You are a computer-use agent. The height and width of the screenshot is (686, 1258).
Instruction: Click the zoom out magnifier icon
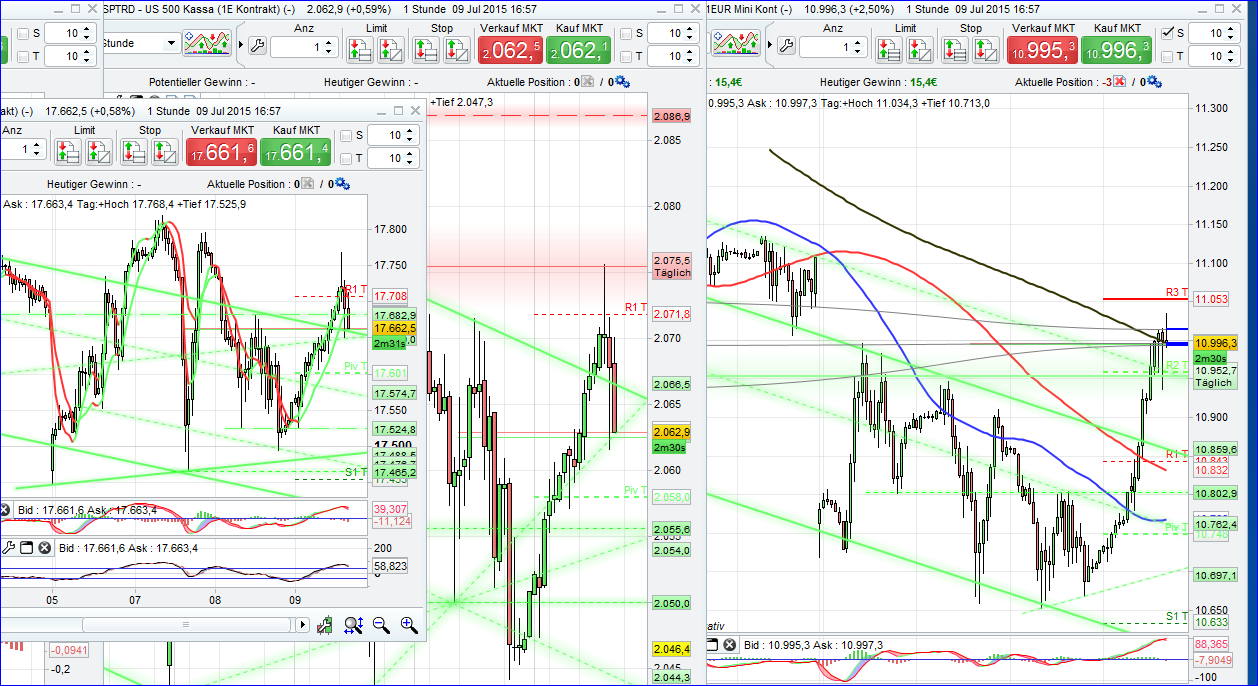coord(380,624)
